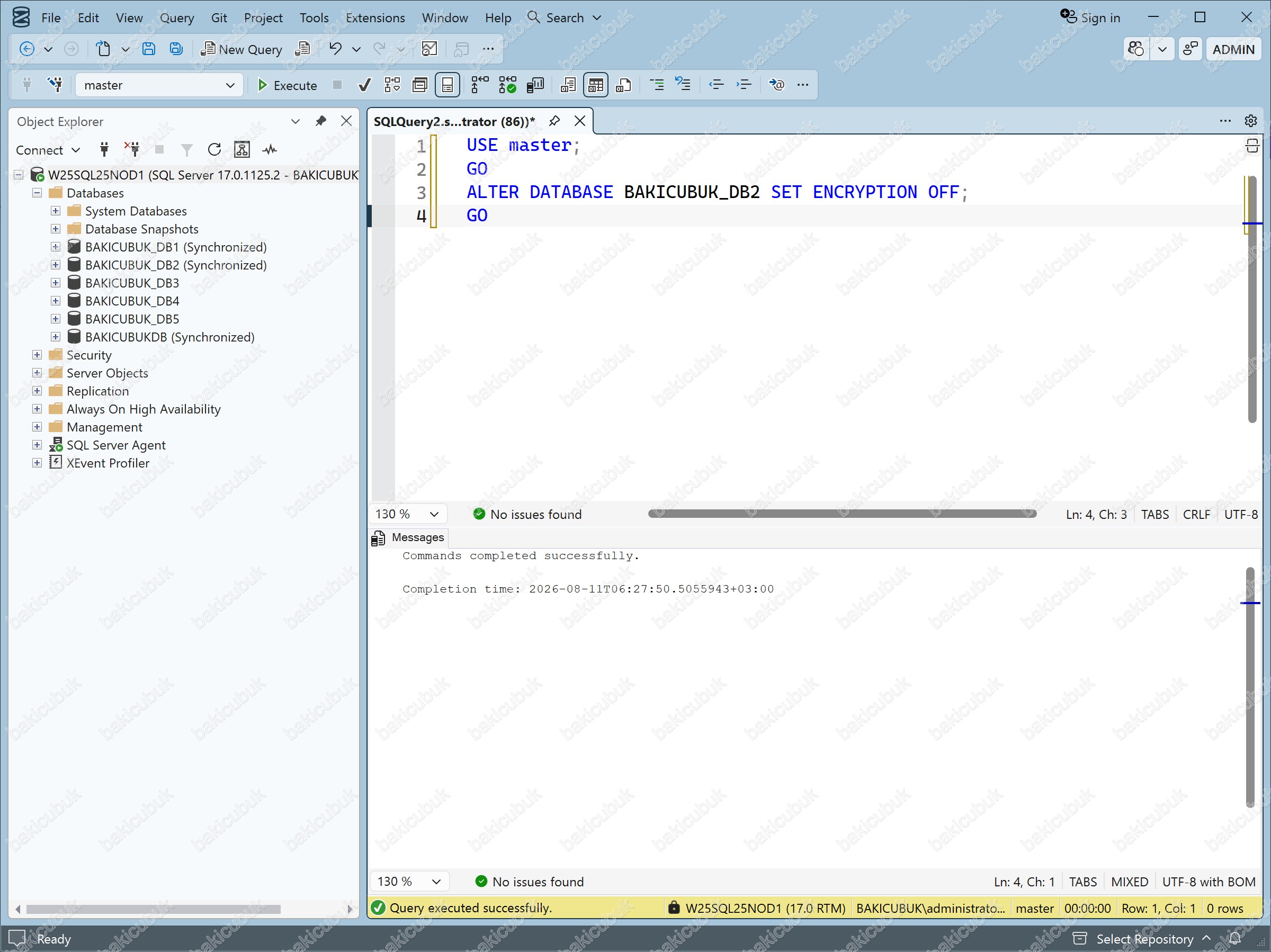1271x952 pixels.
Task: Click the Disconnect icon in Object Explorer
Action: [x=132, y=150]
